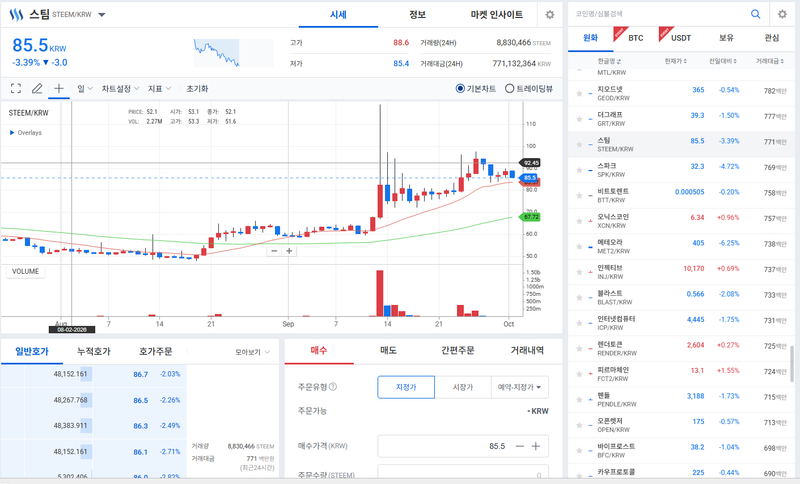Sort list by 거래대금 column

770,61
